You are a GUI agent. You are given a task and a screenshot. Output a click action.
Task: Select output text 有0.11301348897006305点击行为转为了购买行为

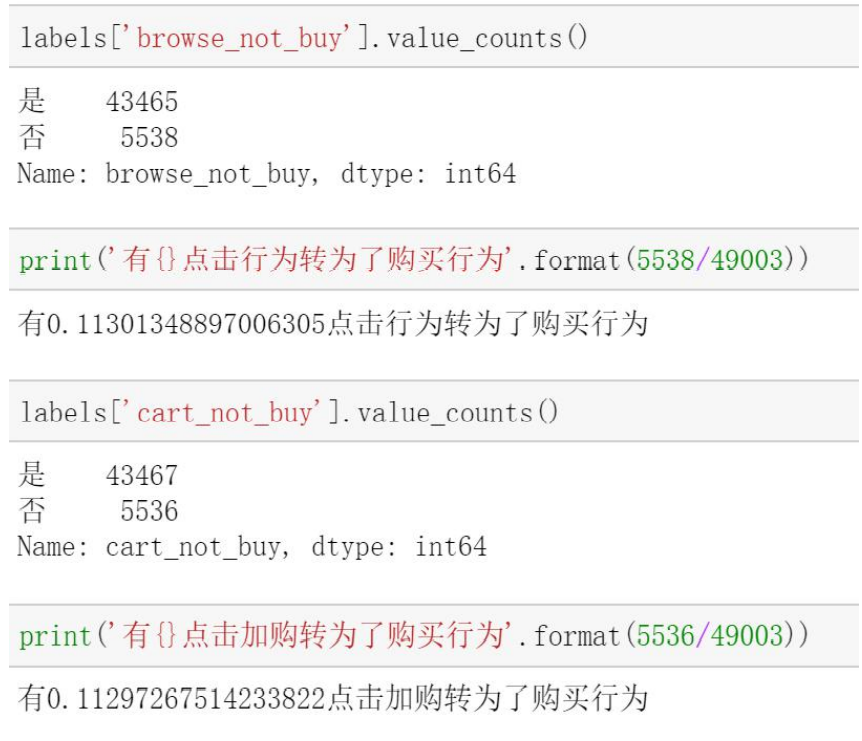coord(333,323)
